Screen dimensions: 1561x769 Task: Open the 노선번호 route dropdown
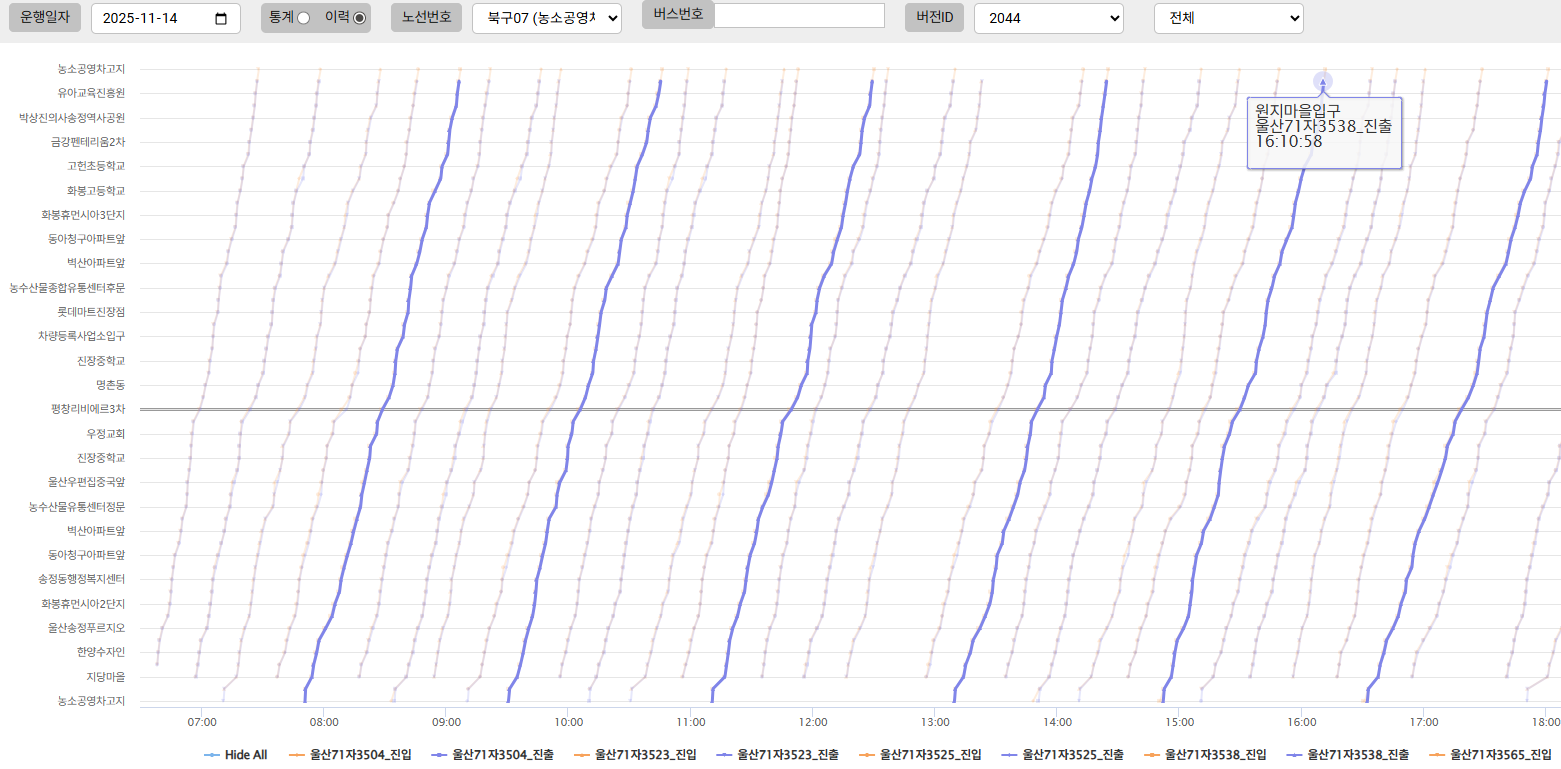point(546,18)
